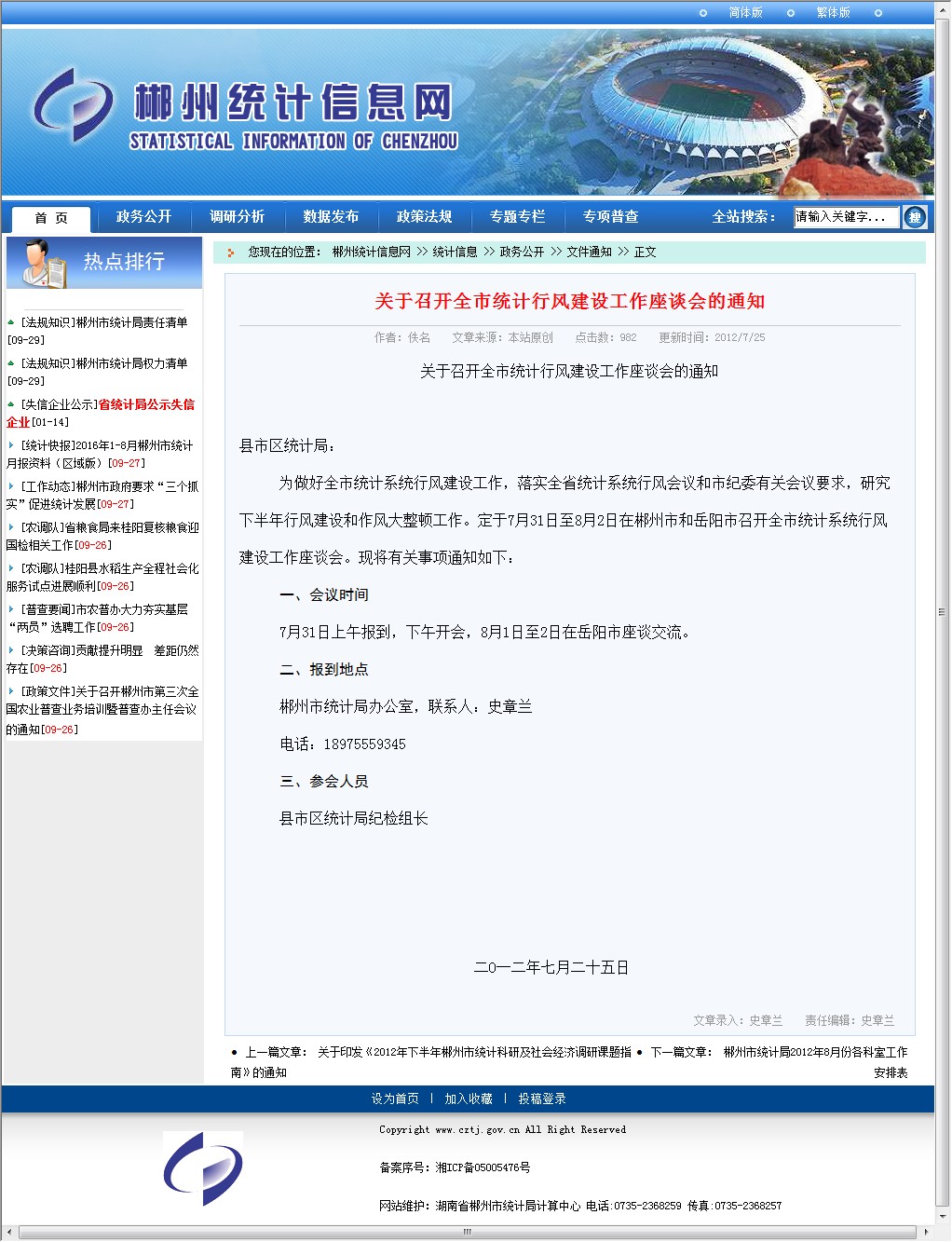Viewport: 952px width, 1242px height.
Task: Open the 调研分析 menu
Action: tap(237, 216)
